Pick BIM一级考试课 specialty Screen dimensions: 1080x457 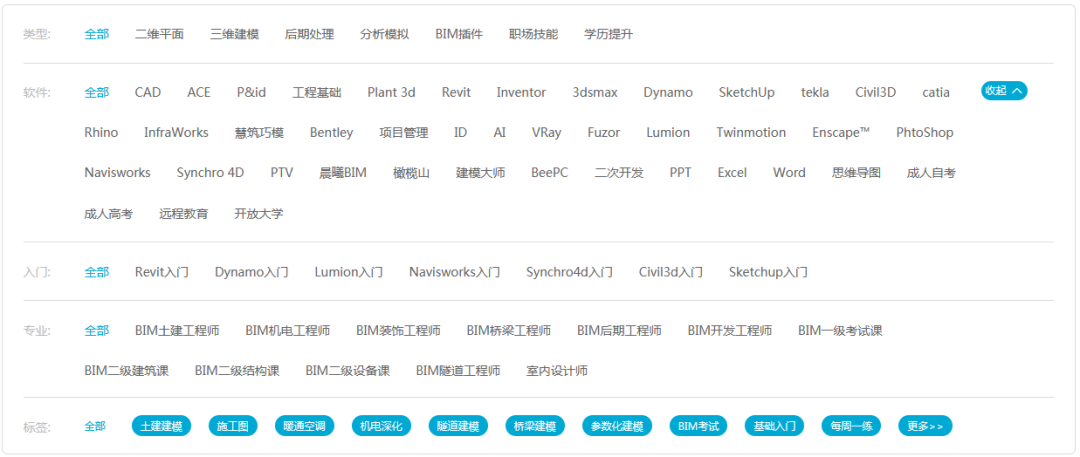(840, 331)
